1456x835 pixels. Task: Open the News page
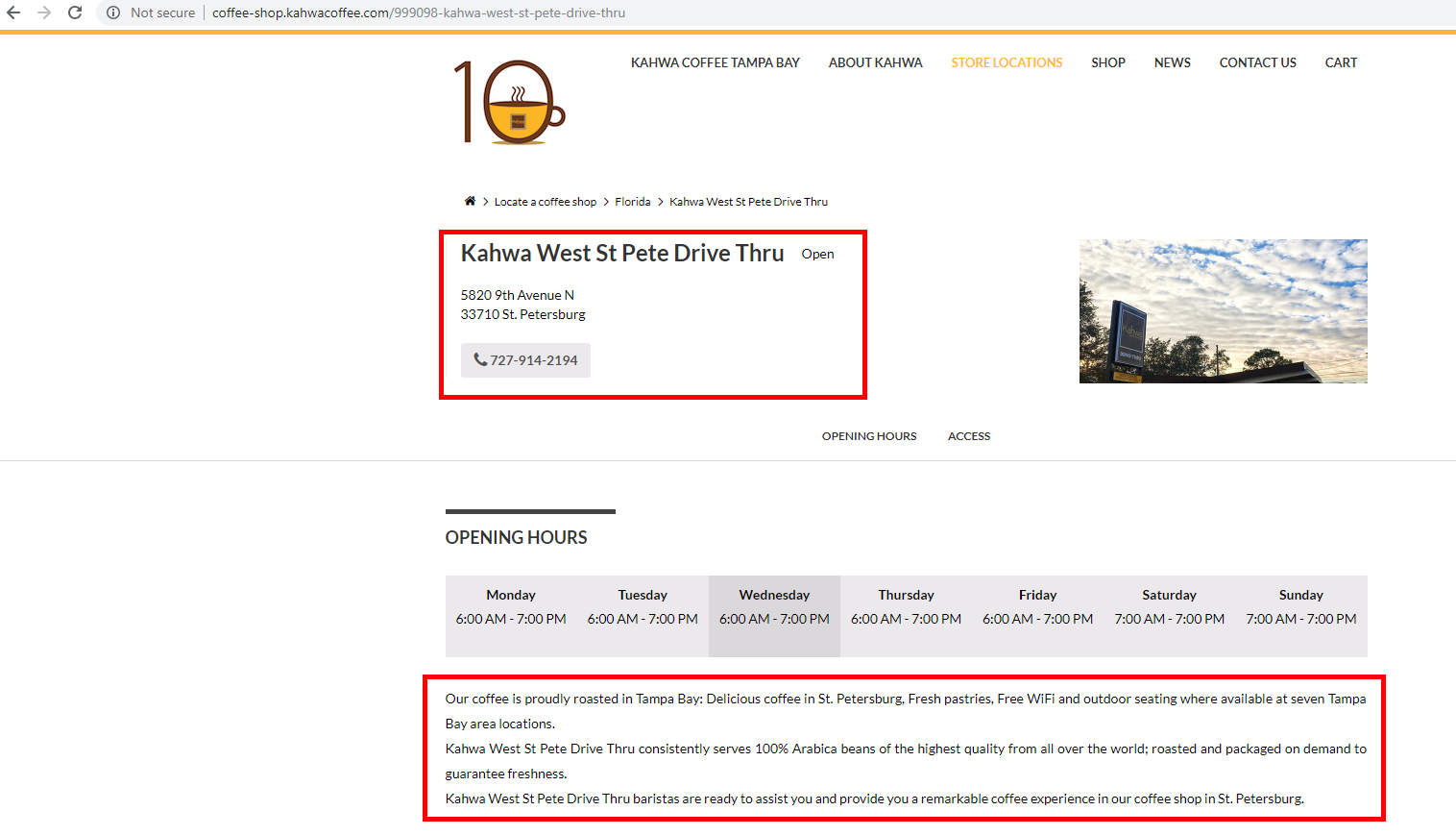click(x=1172, y=62)
